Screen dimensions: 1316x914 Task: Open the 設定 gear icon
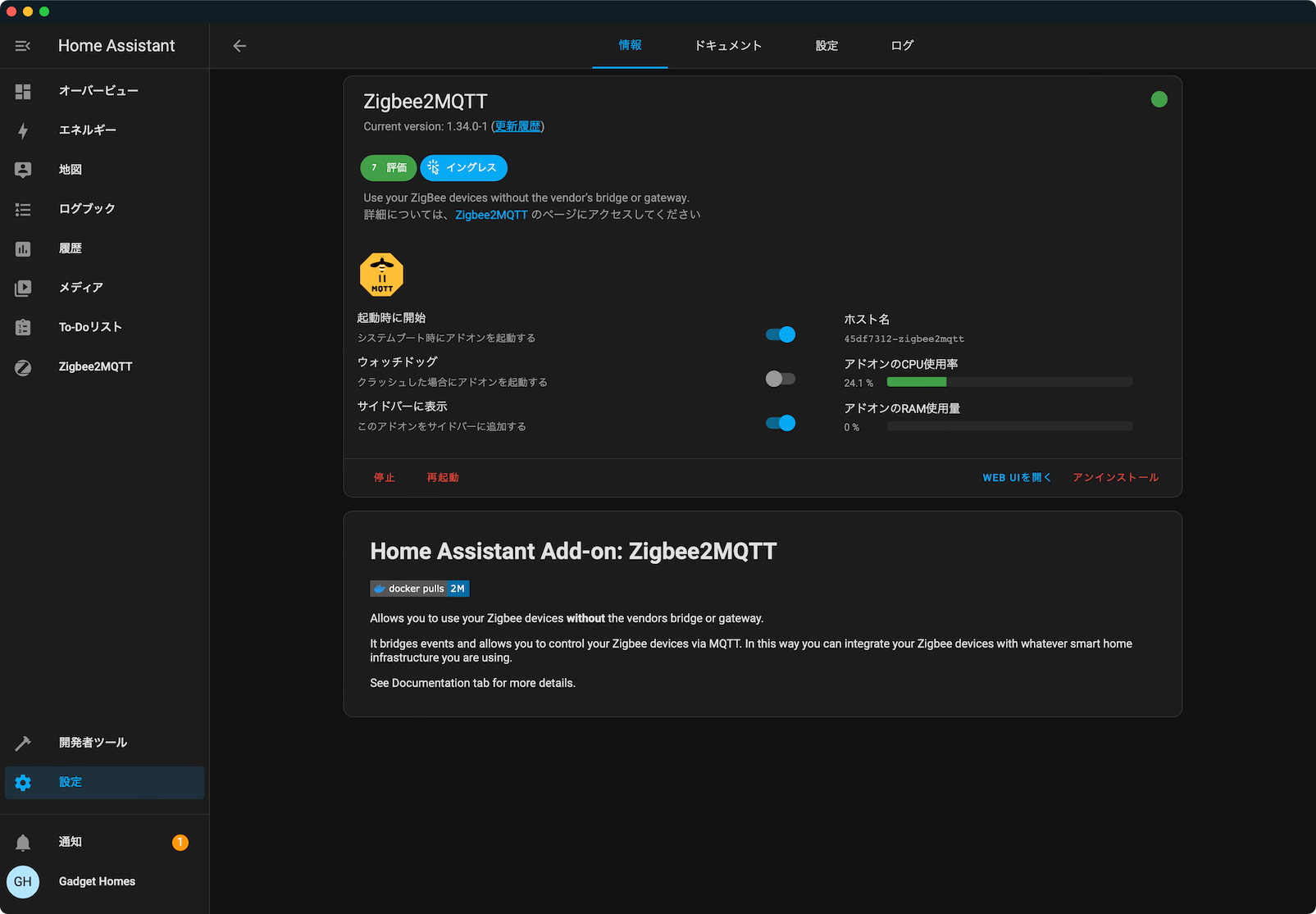23,783
